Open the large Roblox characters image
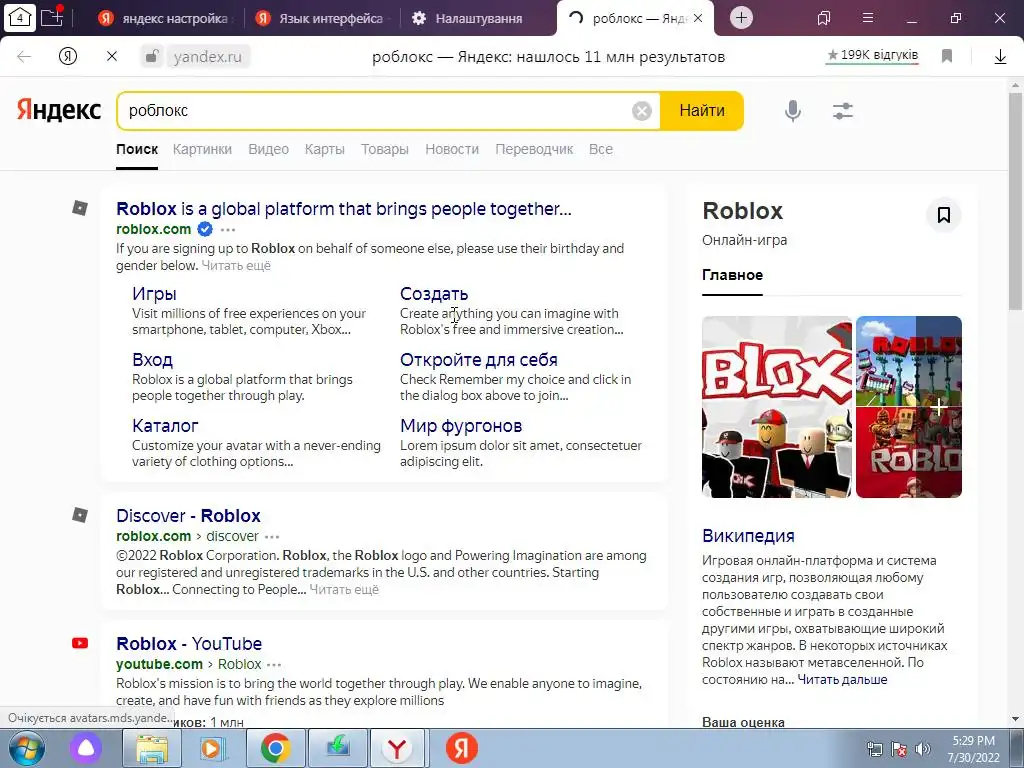The height and width of the screenshot is (768, 1024). tap(776, 407)
